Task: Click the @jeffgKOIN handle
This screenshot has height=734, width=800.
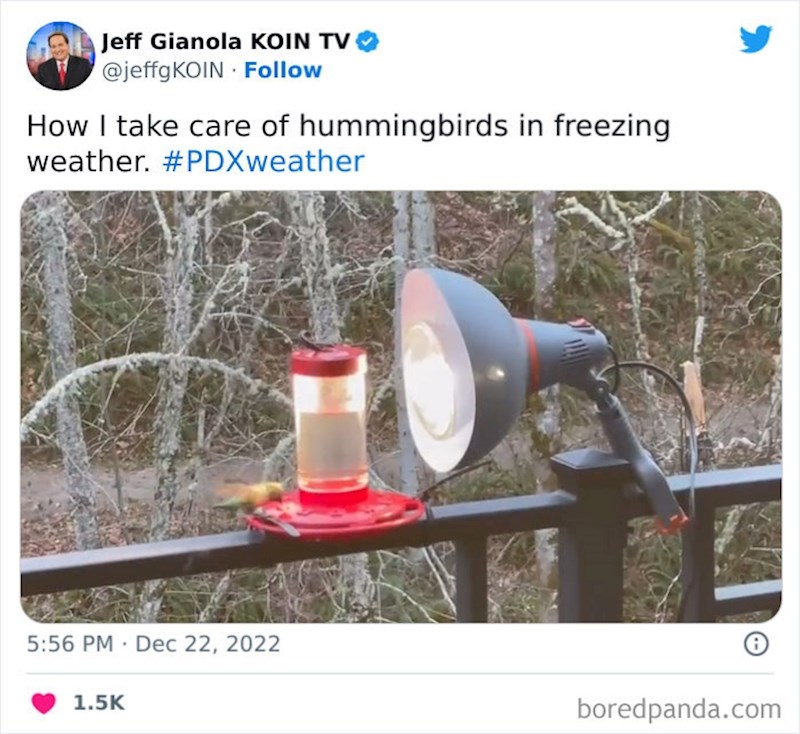Action: (x=163, y=70)
